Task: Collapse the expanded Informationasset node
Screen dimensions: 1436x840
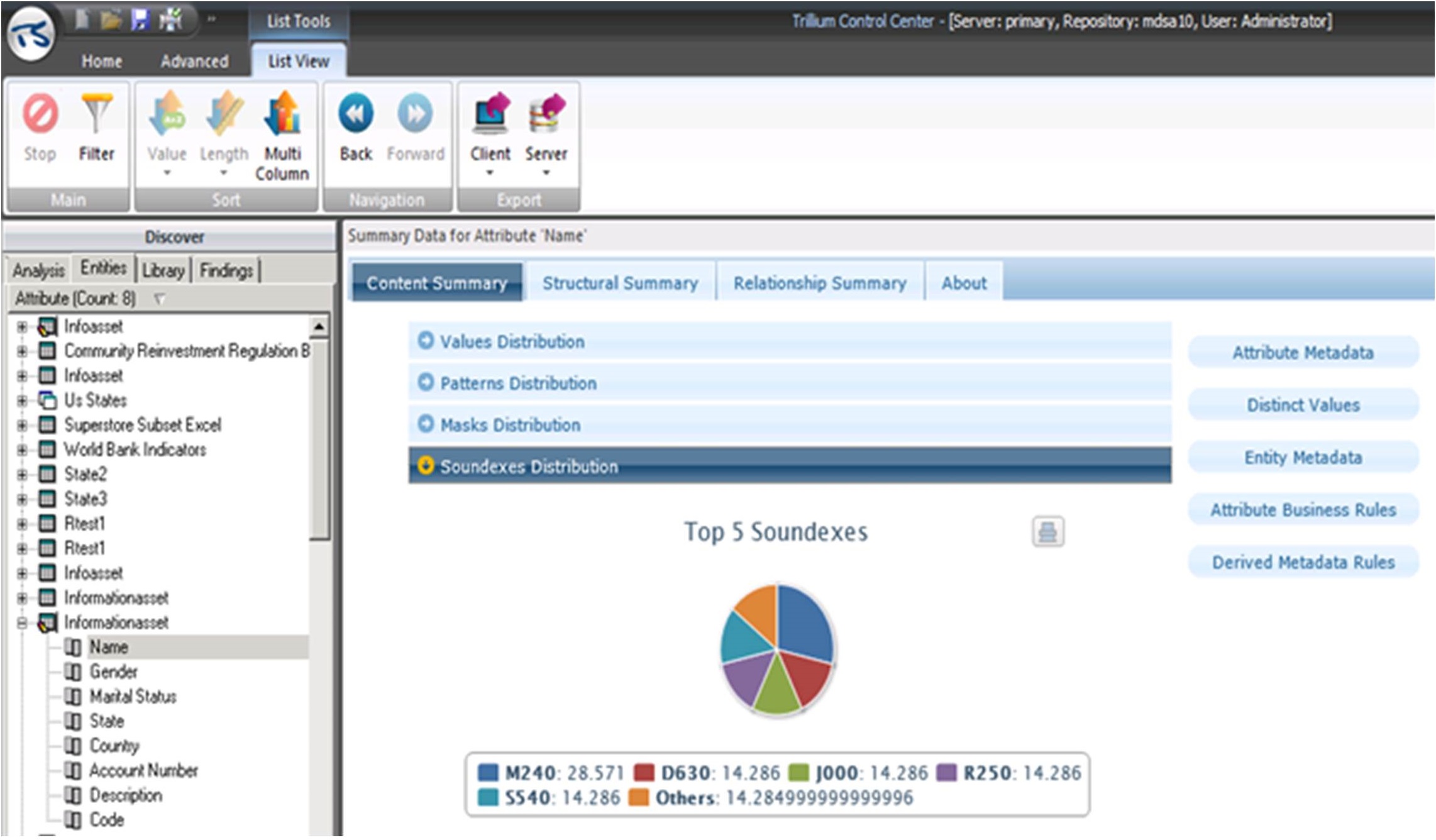Action: point(22,622)
